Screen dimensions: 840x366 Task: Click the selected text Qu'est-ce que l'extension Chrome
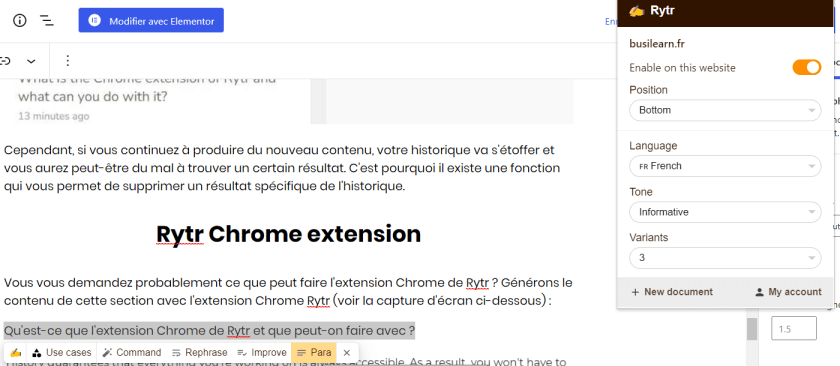click(x=209, y=331)
